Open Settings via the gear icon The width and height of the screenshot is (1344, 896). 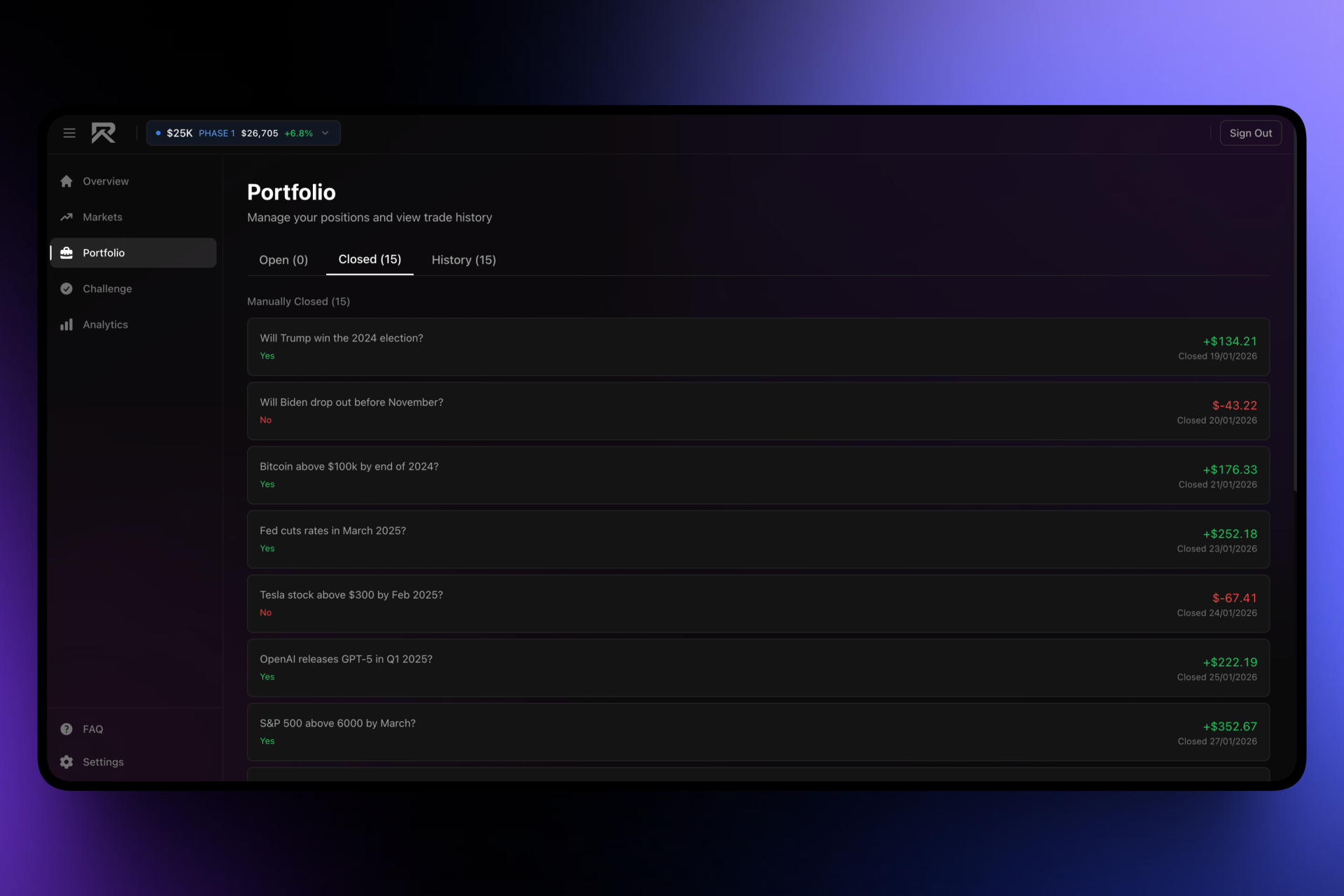point(66,762)
